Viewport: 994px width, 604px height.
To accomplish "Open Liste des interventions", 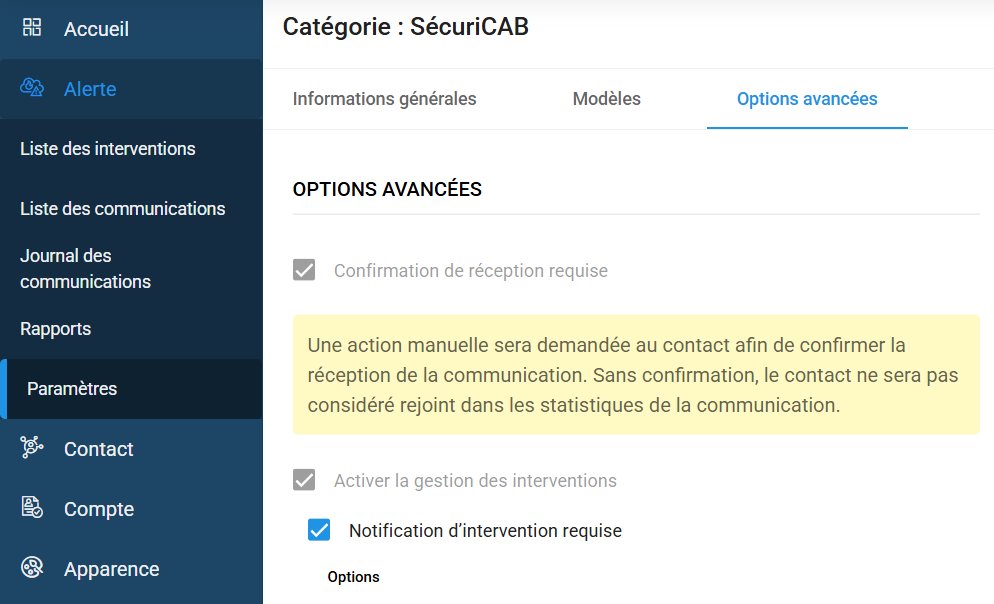I will tap(108, 149).
